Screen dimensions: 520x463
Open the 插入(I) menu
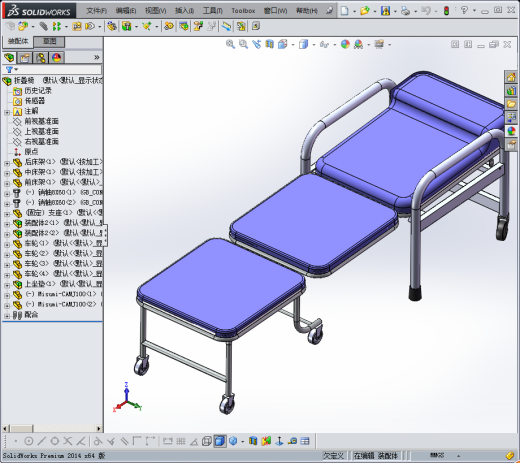click(184, 11)
